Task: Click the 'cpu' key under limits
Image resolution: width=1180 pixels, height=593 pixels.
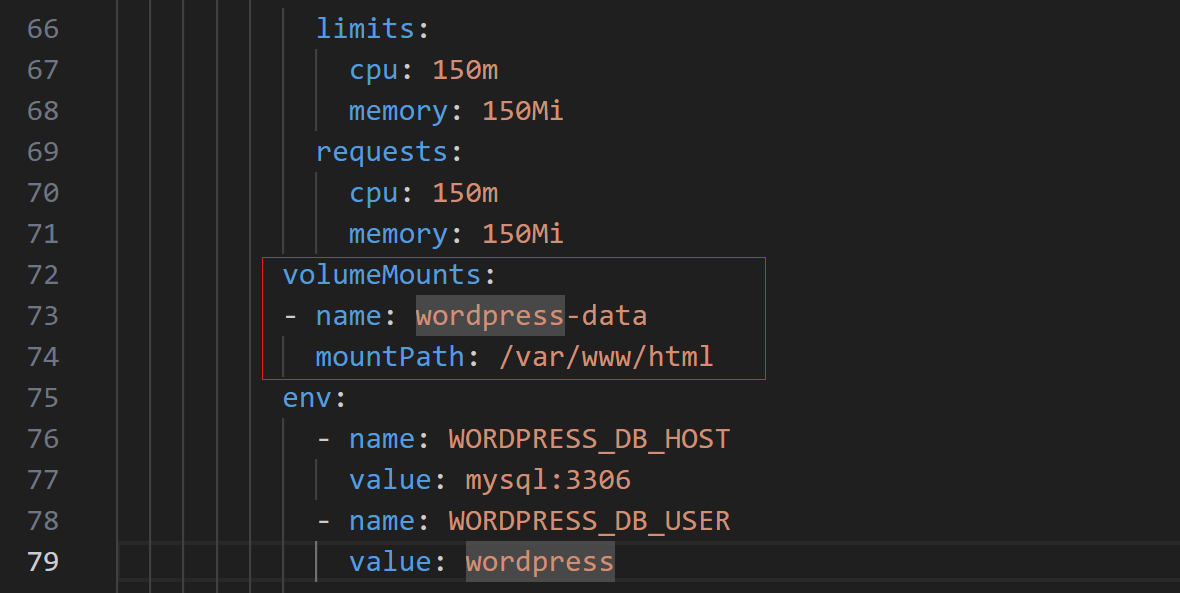Action: click(373, 70)
